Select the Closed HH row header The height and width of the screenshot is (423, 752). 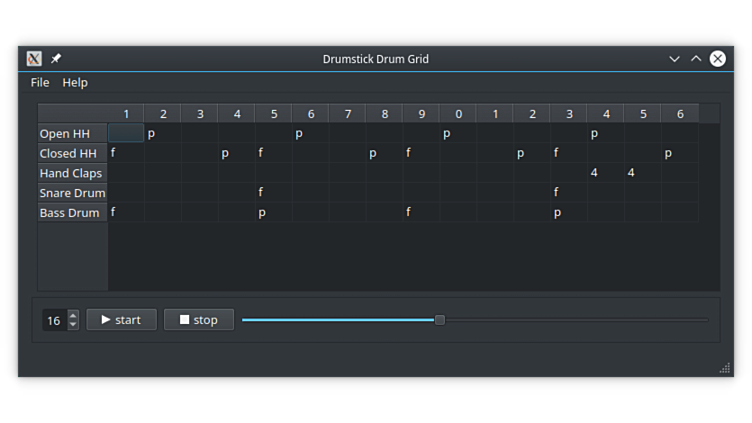click(x=72, y=154)
